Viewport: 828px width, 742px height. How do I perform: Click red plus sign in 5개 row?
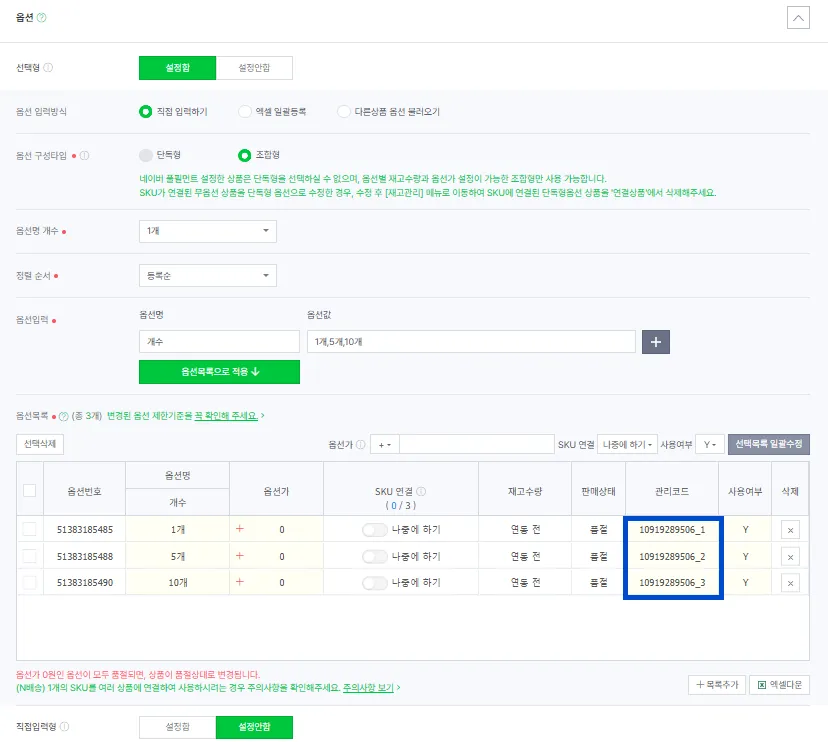pyautogui.click(x=240, y=556)
